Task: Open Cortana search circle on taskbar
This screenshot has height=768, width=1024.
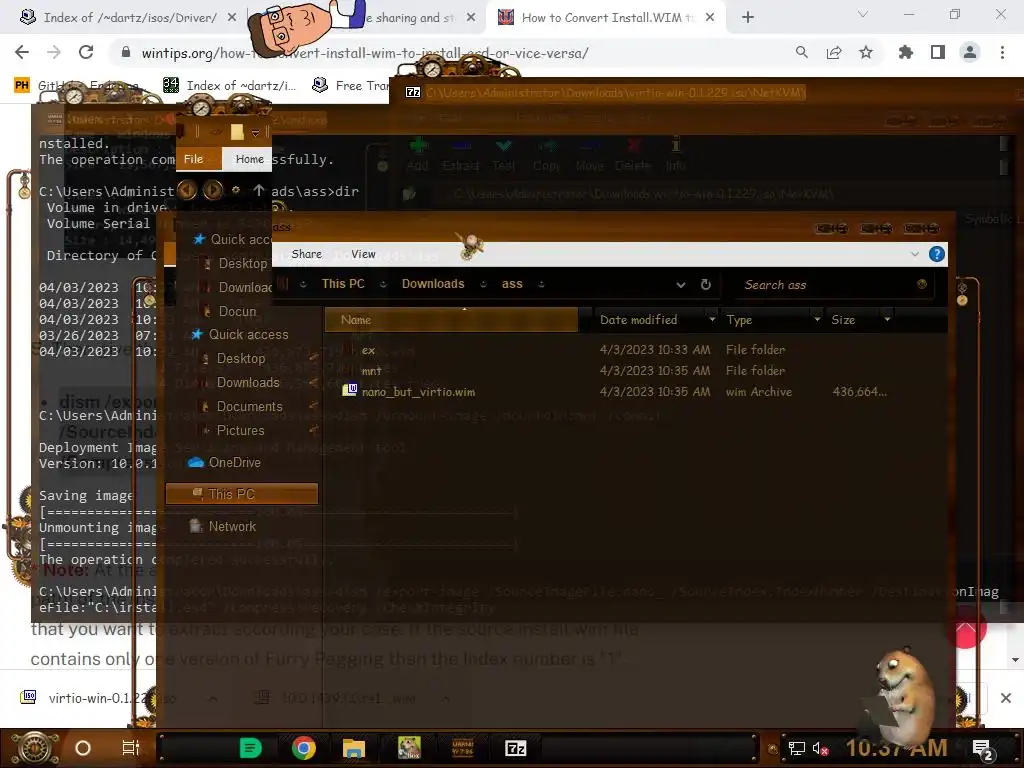Action: tap(83, 748)
